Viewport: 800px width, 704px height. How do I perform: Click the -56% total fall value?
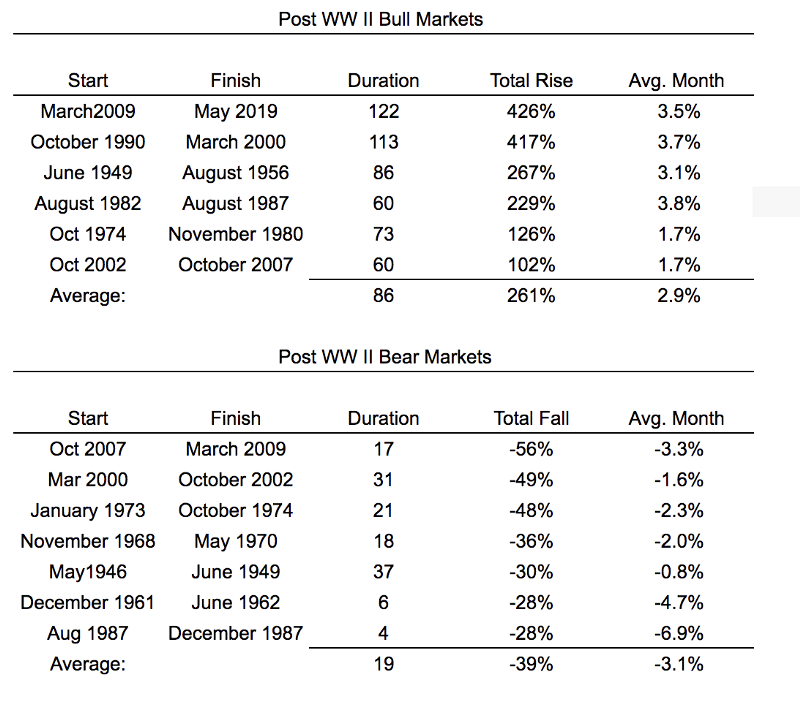coord(531,449)
